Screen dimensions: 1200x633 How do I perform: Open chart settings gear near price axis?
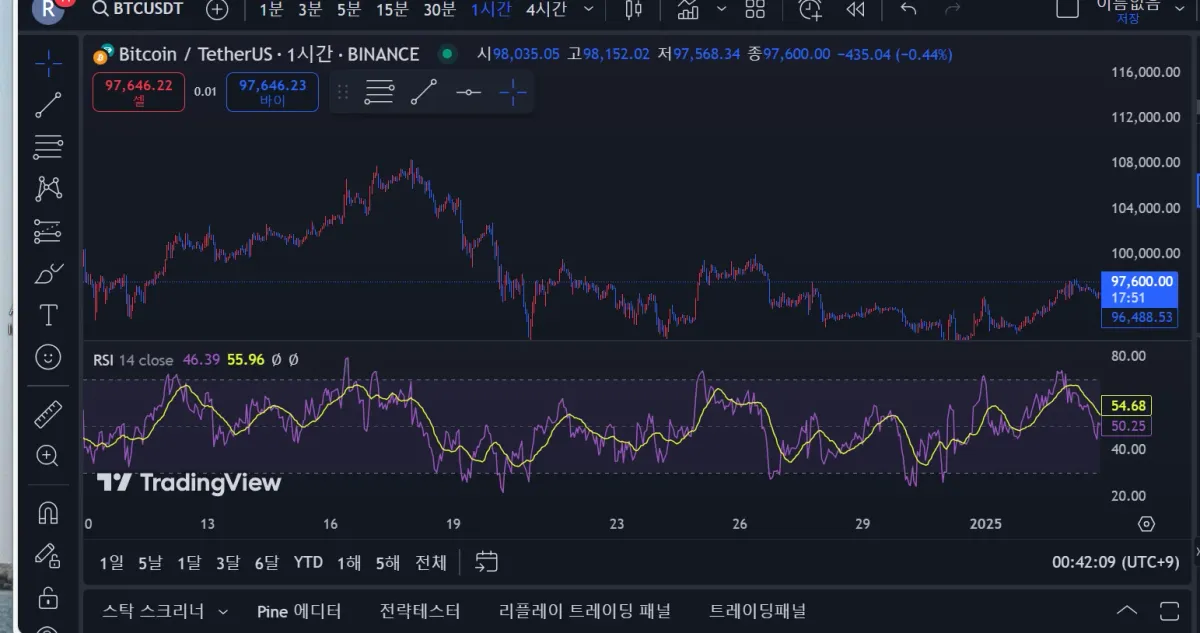tap(1146, 524)
